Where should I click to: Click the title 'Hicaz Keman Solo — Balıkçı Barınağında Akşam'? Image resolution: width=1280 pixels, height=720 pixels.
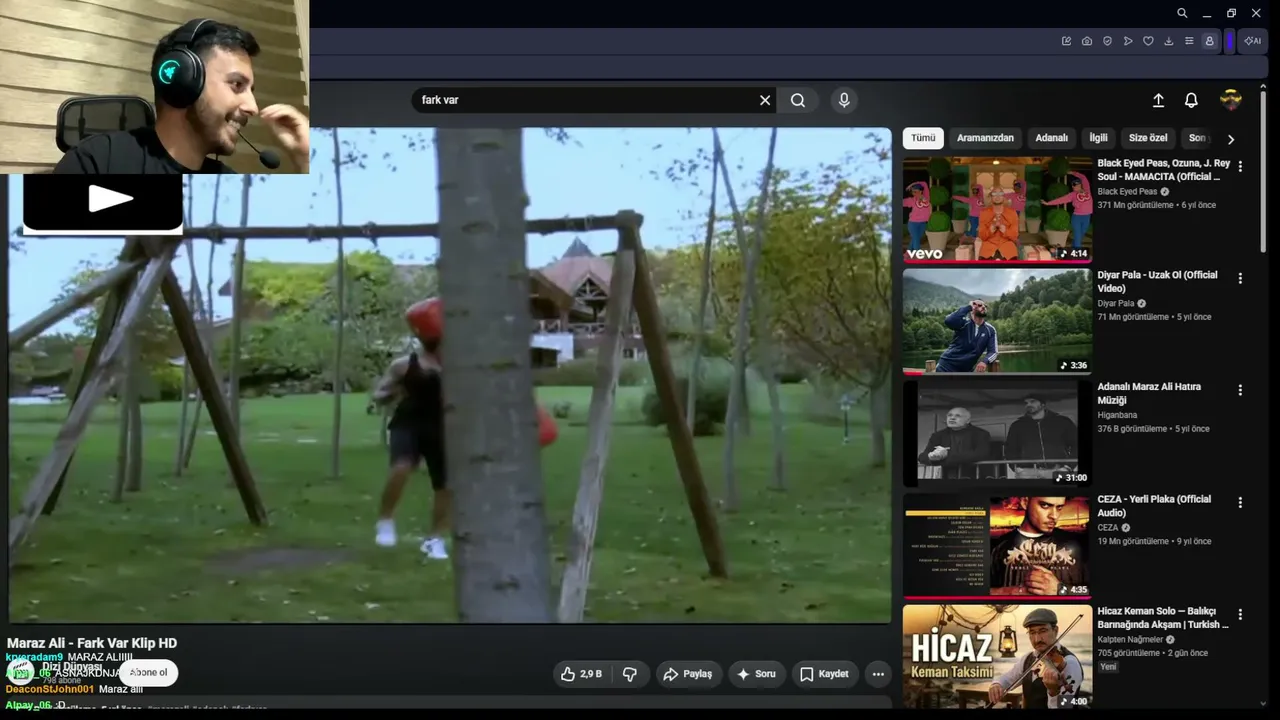[1163, 618]
